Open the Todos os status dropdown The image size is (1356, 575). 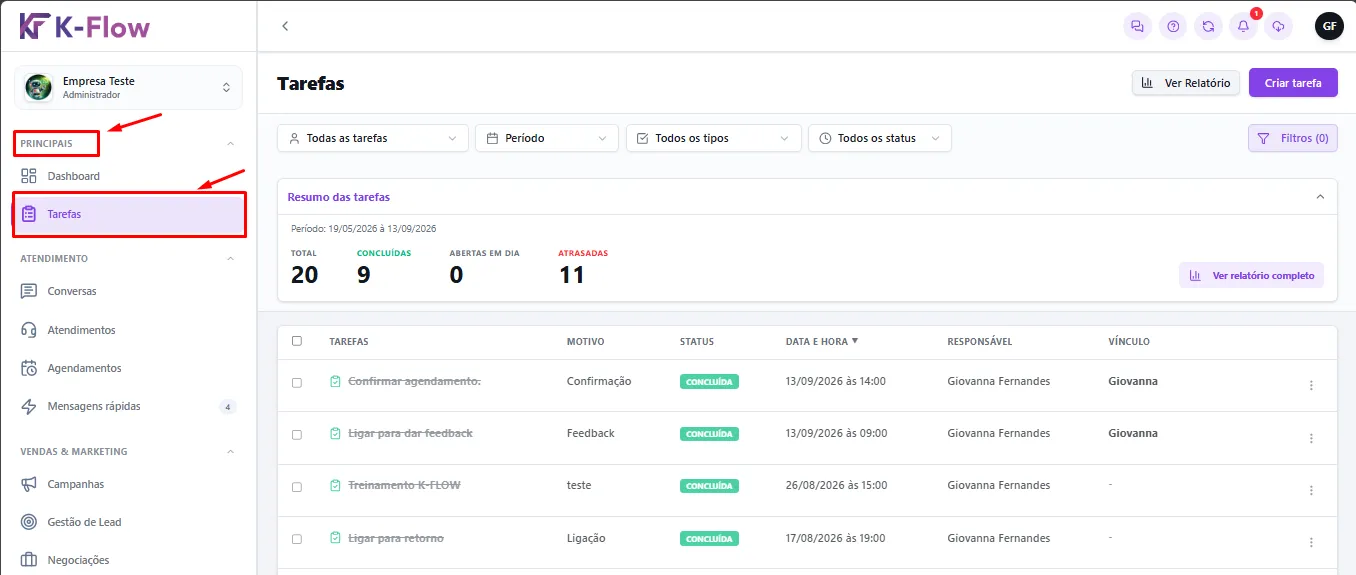[x=880, y=138]
